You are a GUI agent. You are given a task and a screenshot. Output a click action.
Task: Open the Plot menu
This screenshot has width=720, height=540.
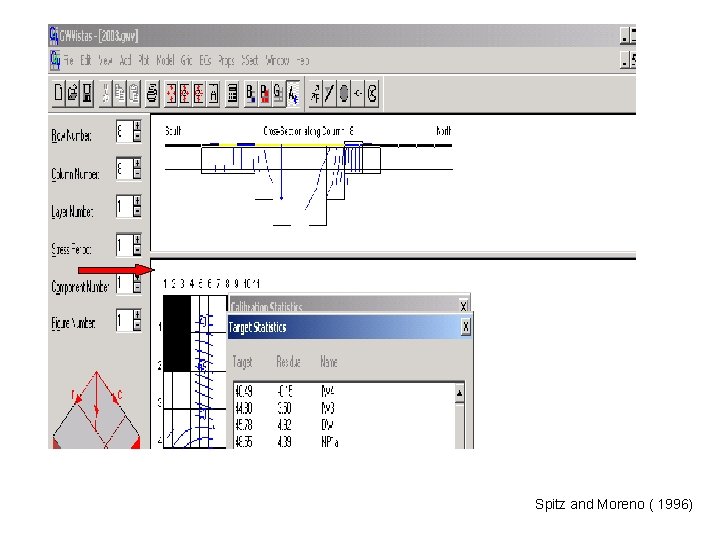coord(144,60)
